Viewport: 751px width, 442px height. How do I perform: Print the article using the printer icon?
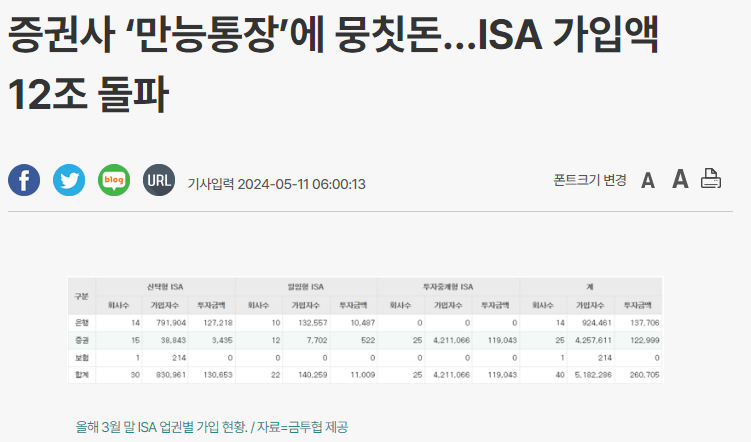point(711,179)
